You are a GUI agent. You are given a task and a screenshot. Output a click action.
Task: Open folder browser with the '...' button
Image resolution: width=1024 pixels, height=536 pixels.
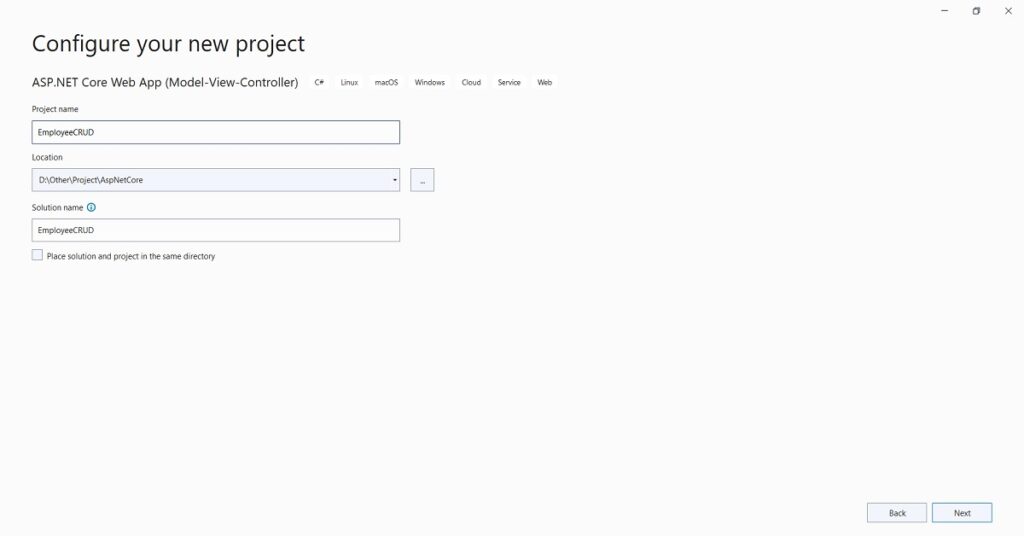tap(422, 180)
